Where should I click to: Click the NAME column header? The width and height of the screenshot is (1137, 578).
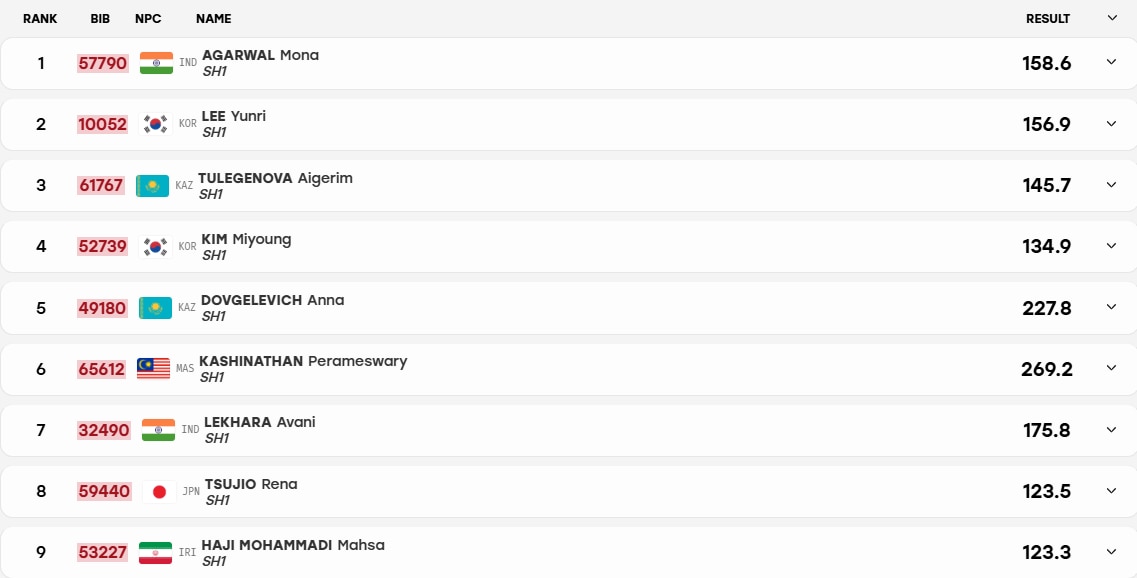click(213, 19)
